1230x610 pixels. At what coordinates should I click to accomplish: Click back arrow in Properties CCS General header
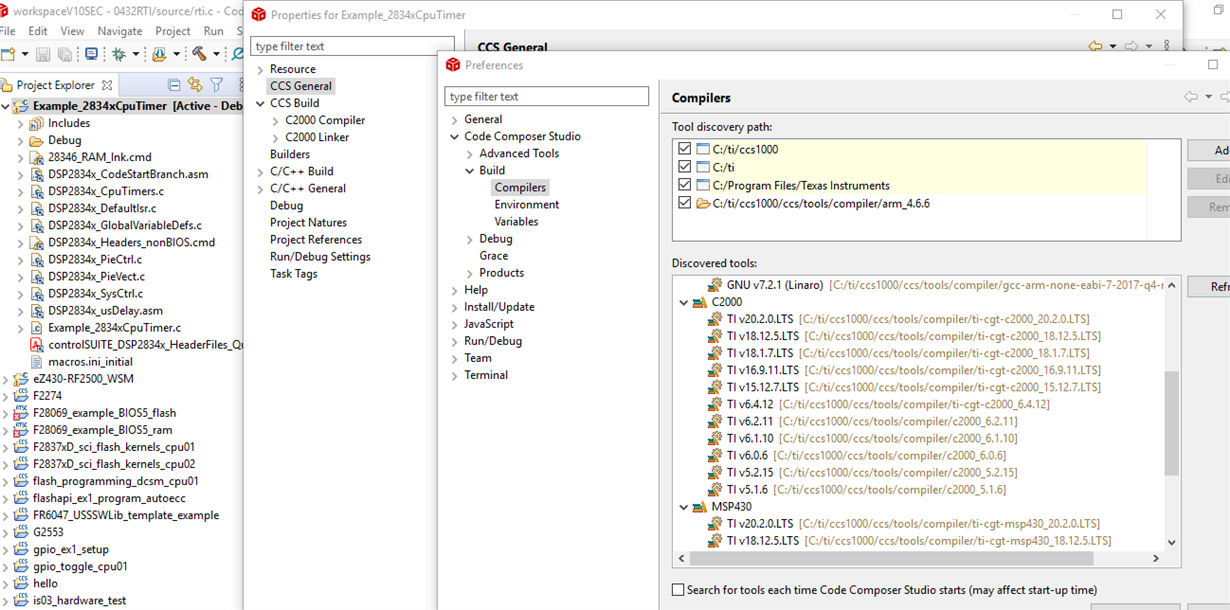(x=1095, y=46)
